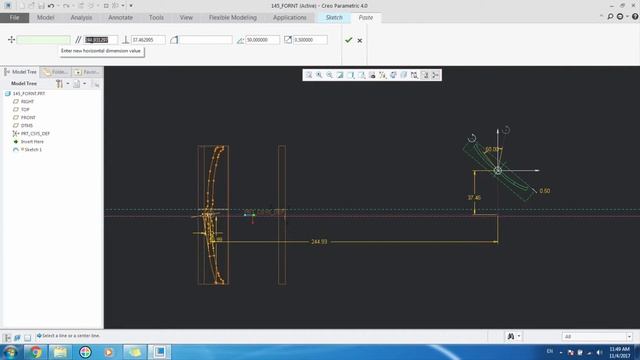Click the New file icon in quick access toolbar
The height and width of the screenshot is (360, 640).
pos(22,6)
